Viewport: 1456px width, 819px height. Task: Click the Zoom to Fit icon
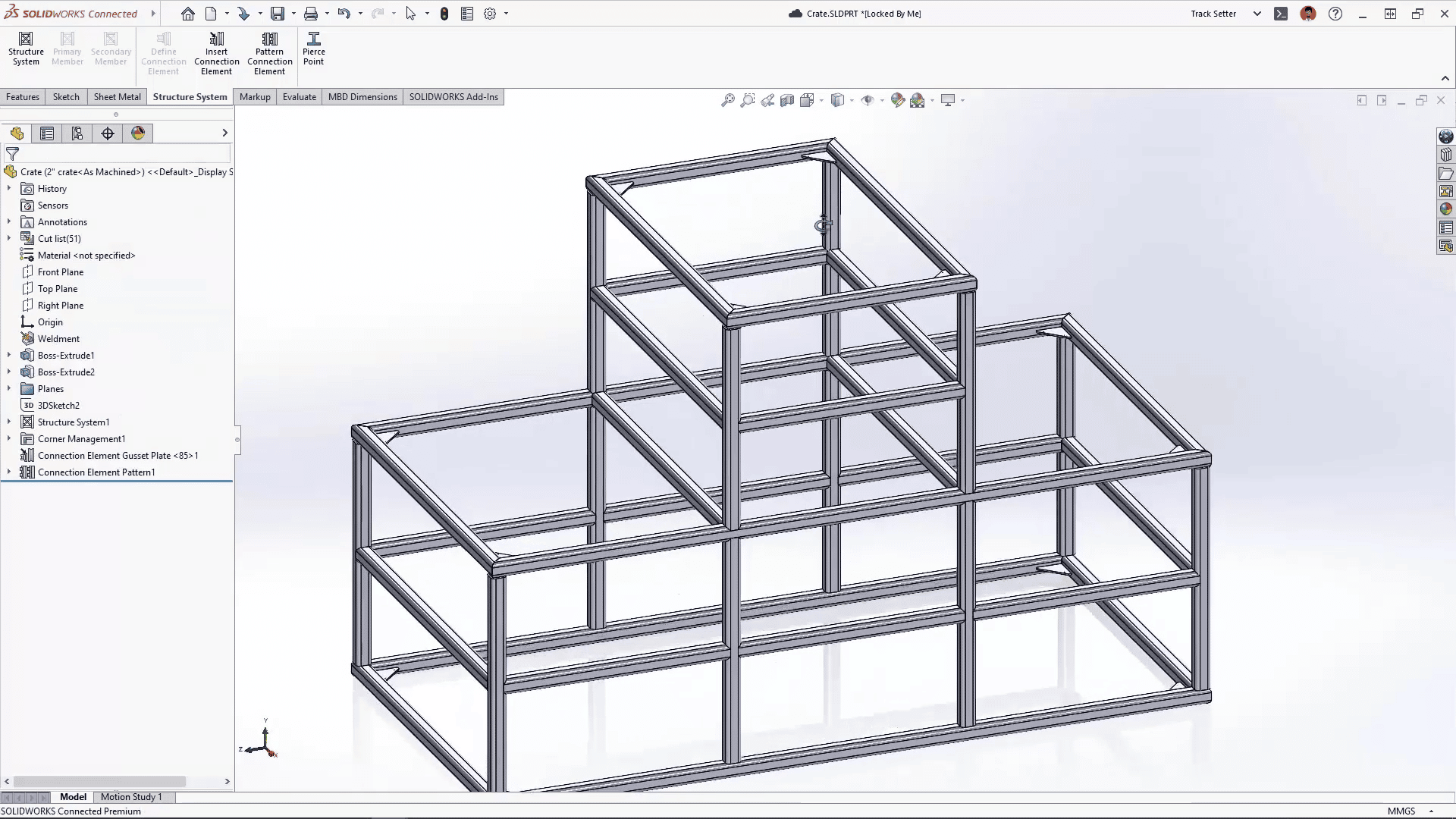(x=728, y=99)
